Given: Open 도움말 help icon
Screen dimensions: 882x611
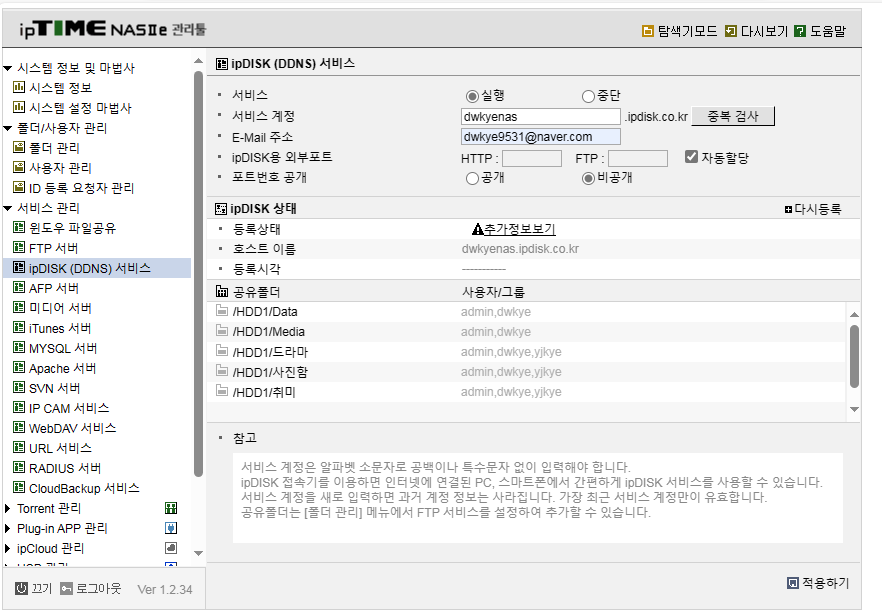Looking at the screenshot, I should coord(800,31).
